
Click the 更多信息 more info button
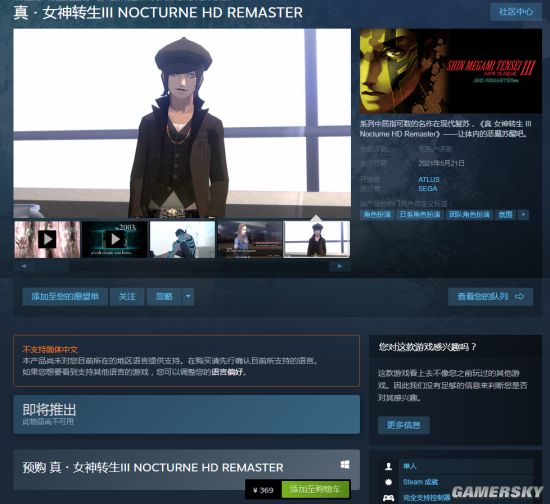point(403,425)
